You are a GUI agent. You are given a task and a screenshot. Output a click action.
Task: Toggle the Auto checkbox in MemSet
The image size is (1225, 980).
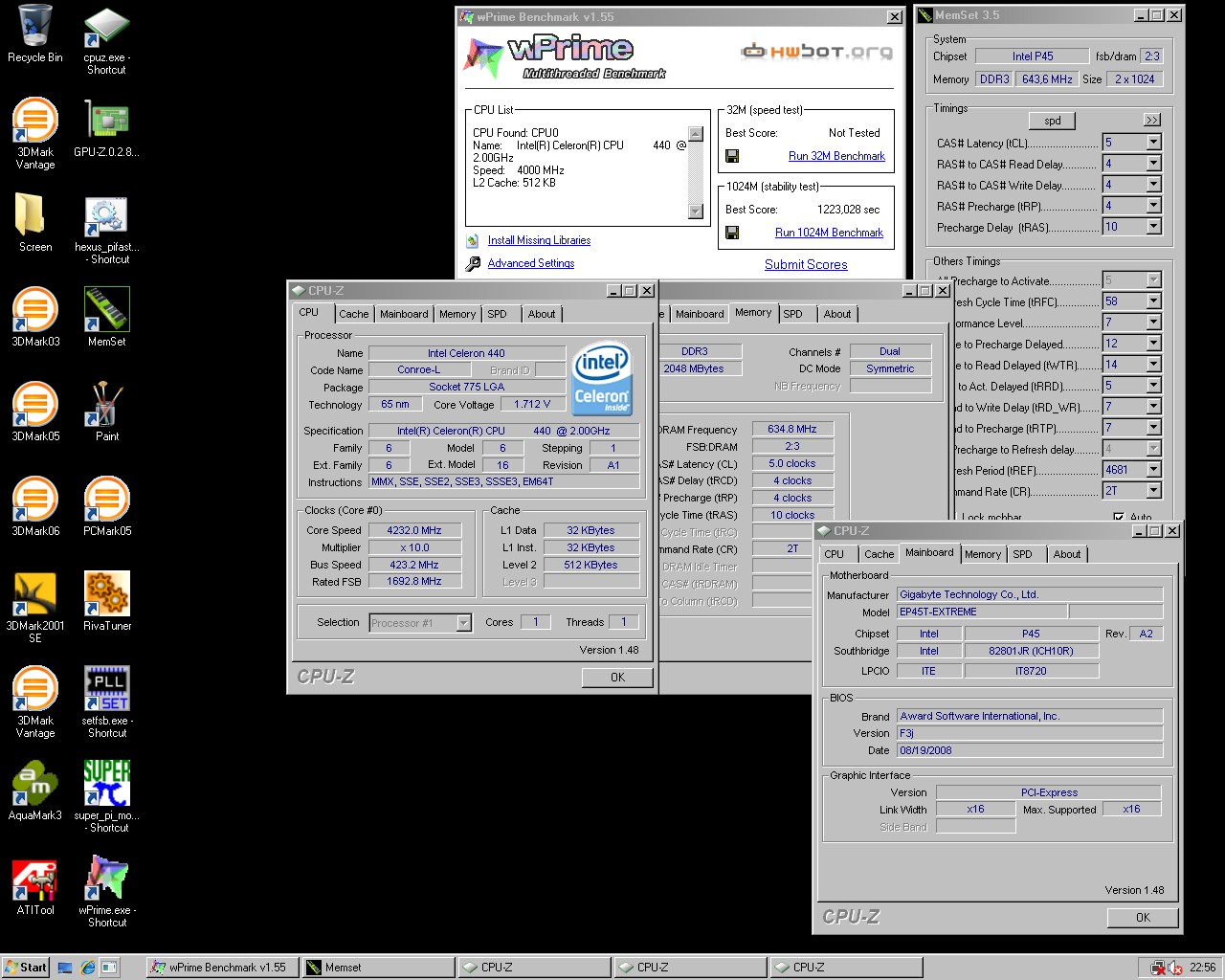tap(1119, 518)
